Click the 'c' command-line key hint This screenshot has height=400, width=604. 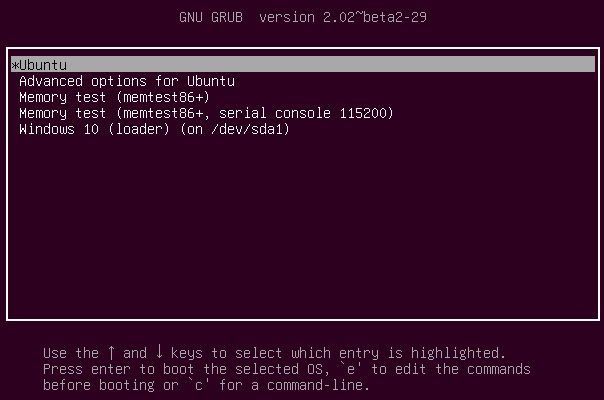tap(199, 385)
